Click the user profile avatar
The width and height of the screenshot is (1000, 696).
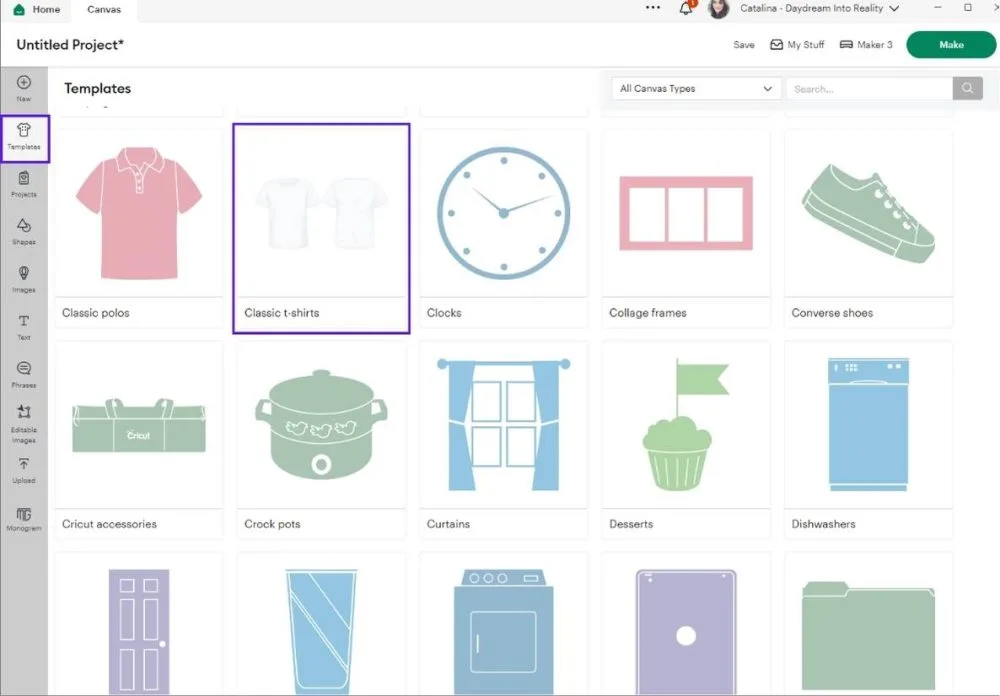click(719, 9)
